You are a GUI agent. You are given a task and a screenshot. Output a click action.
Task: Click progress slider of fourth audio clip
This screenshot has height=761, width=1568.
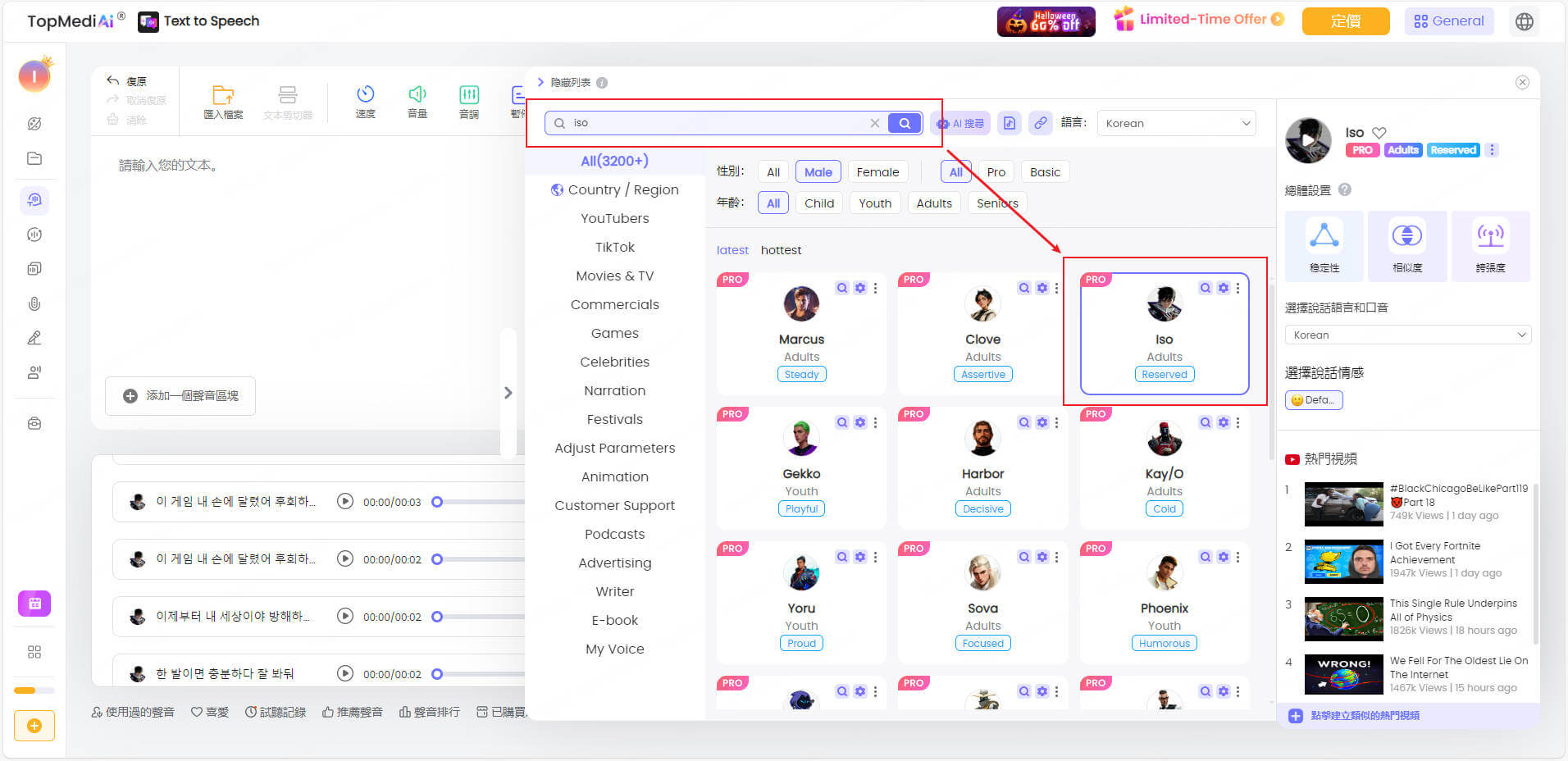tap(437, 674)
